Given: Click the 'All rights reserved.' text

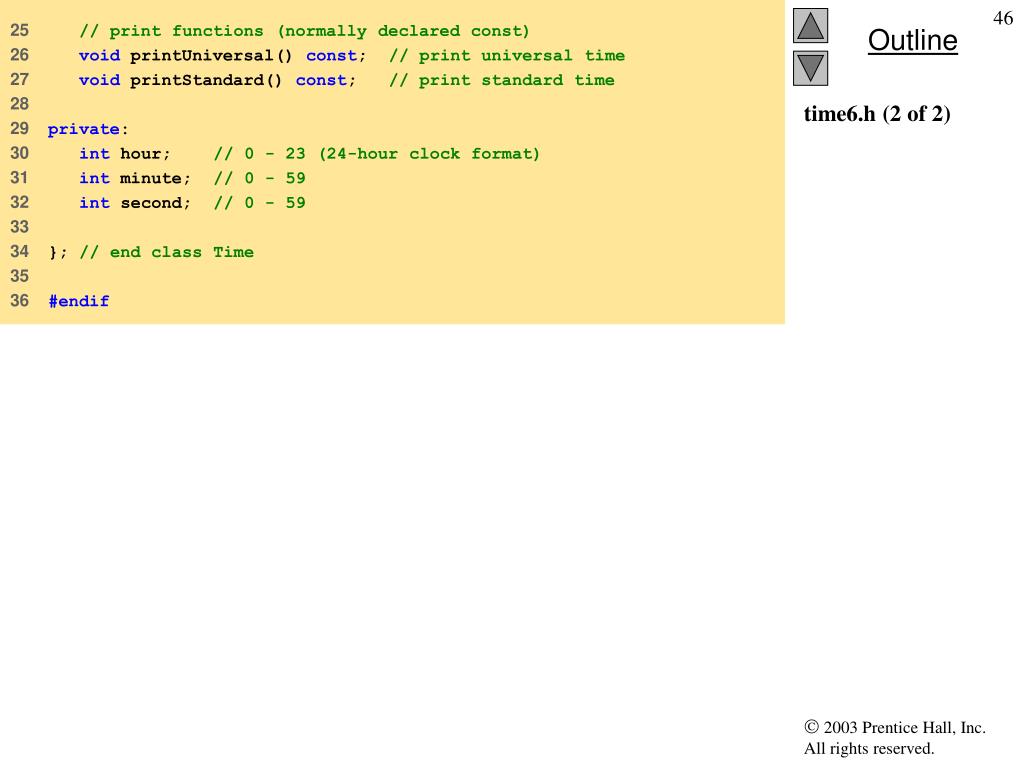Looking at the screenshot, I should click(869, 748).
